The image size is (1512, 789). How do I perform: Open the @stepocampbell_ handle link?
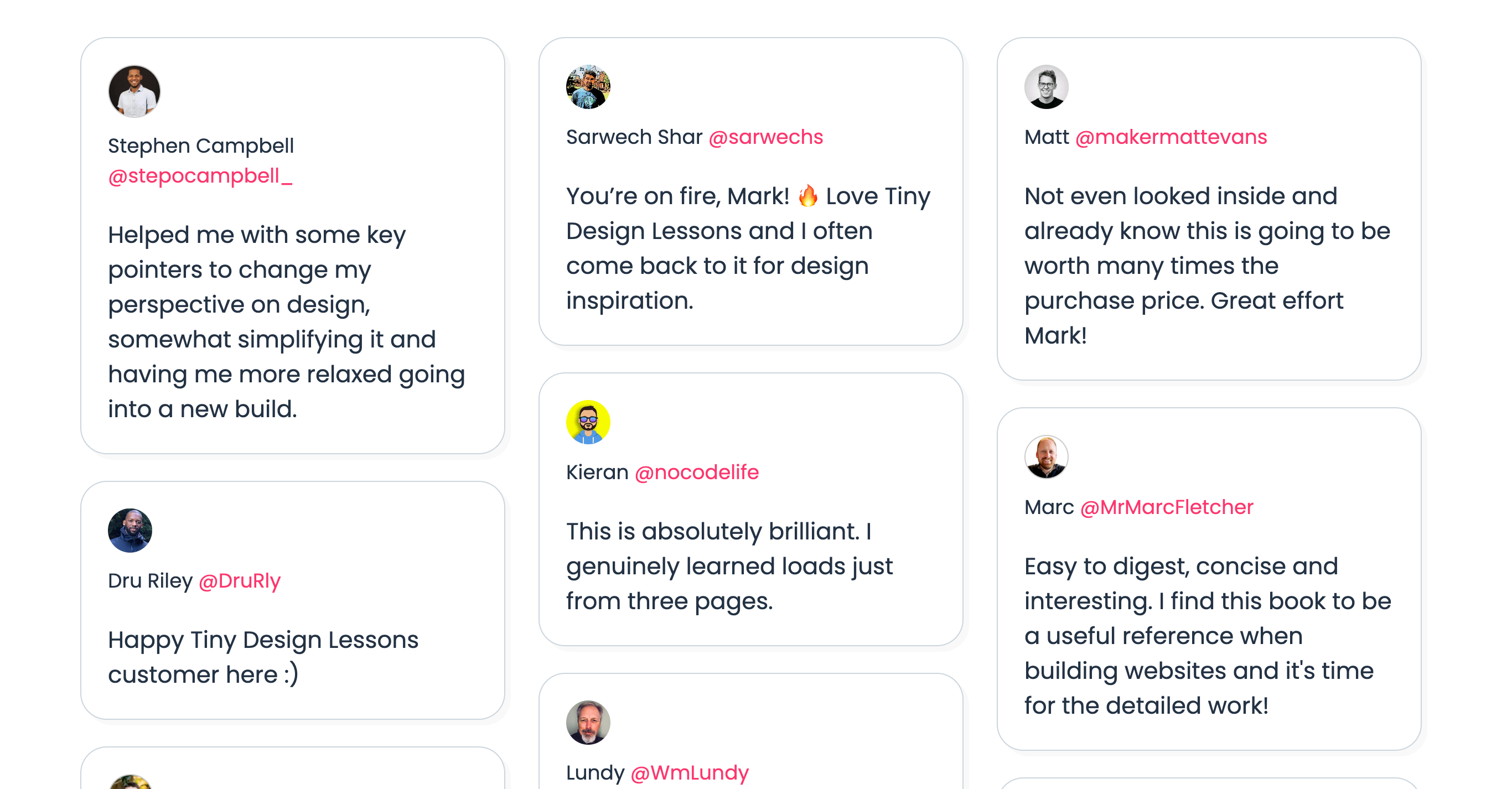[200, 176]
